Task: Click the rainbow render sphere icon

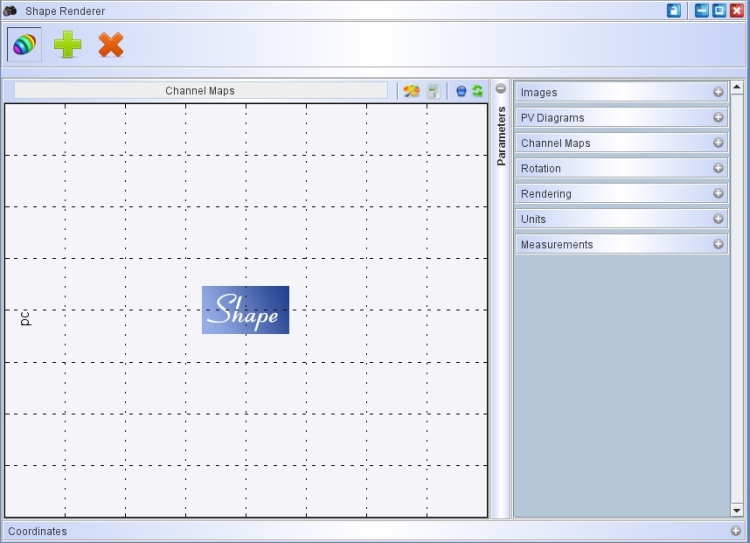Action: point(24,44)
